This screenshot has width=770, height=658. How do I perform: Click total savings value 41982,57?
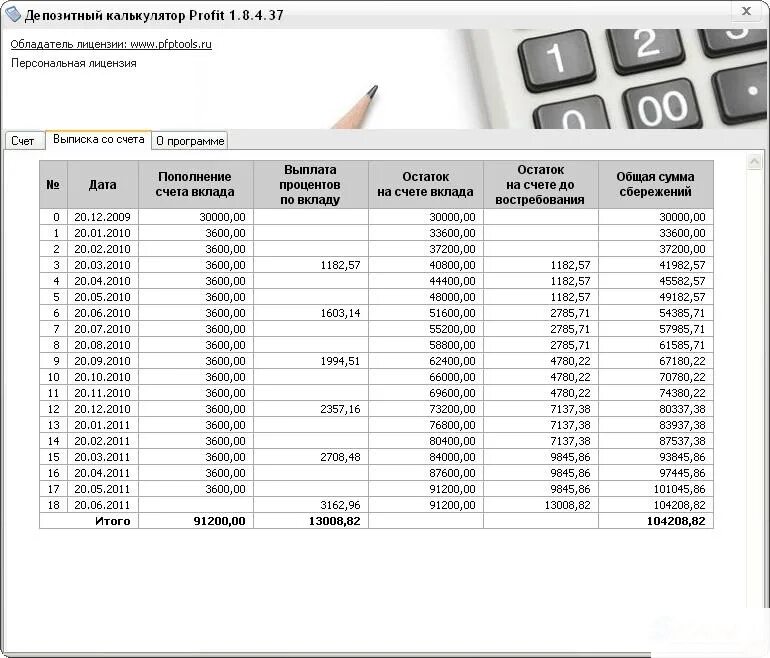coord(656,265)
